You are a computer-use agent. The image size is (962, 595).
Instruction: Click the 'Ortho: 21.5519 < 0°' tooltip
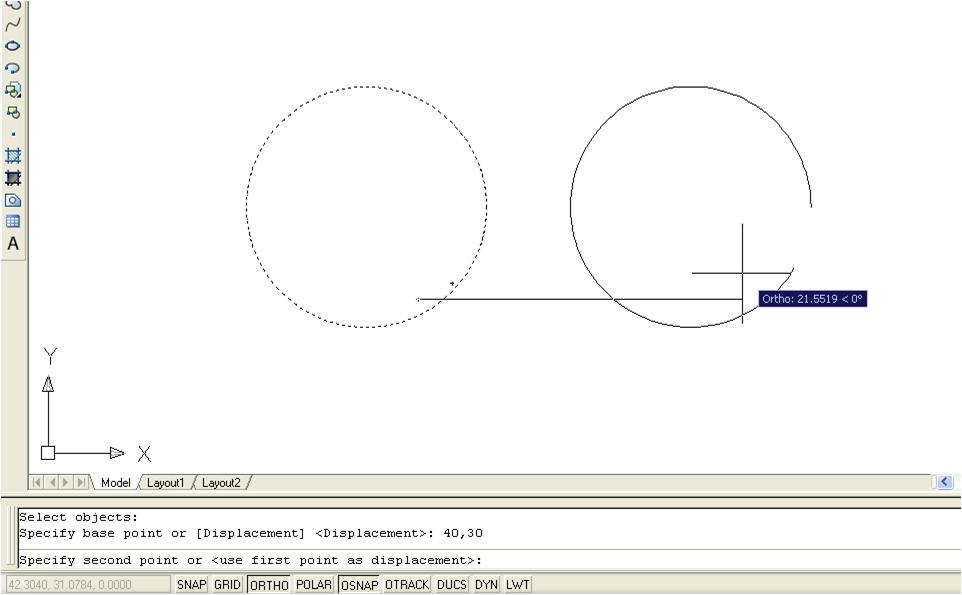(x=812, y=299)
